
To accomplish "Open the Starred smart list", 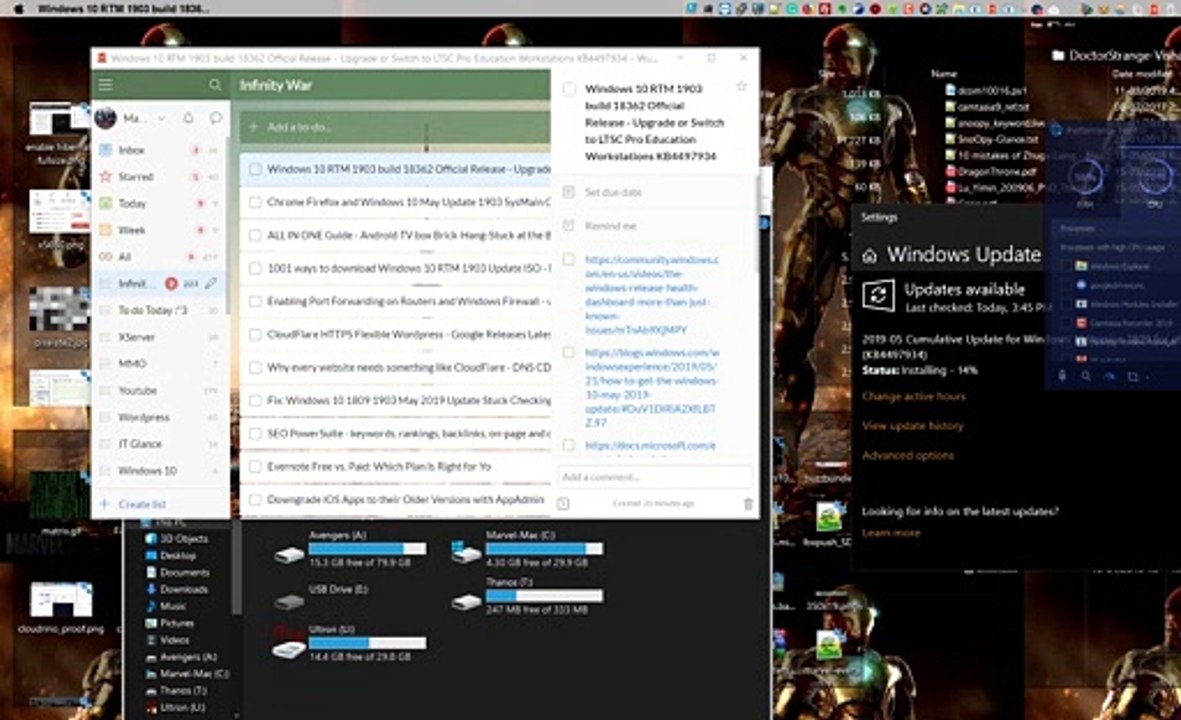I will click(160, 176).
